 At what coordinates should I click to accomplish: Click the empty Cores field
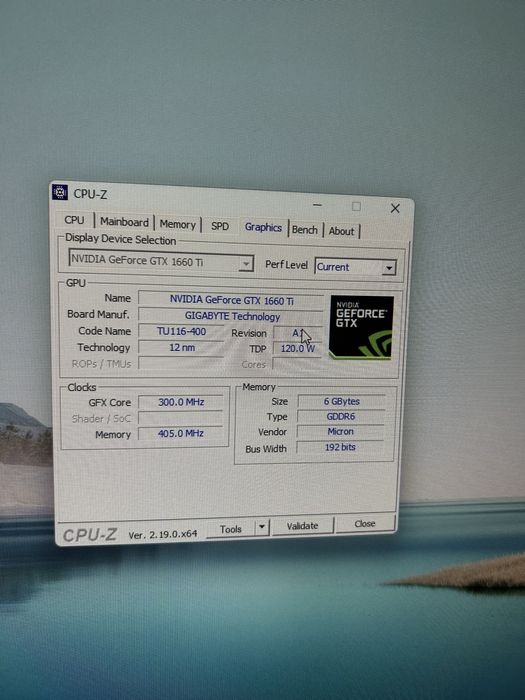(297, 364)
